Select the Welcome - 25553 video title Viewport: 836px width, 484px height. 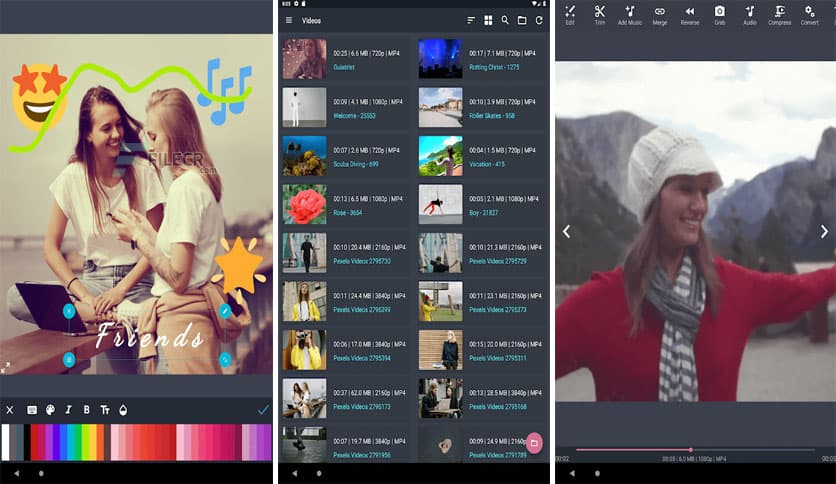(355, 116)
